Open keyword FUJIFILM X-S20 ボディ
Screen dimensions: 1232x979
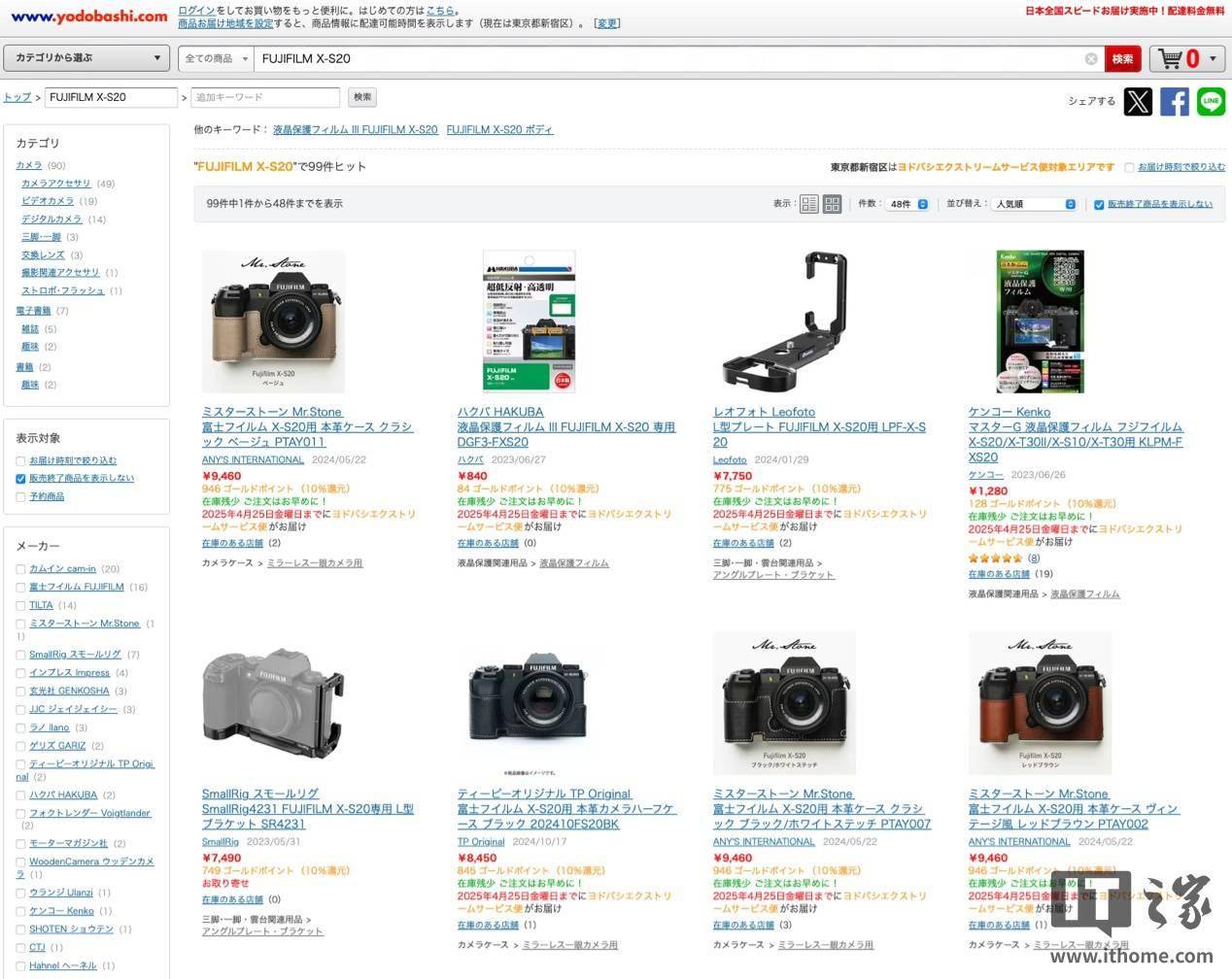[x=499, y=129]
